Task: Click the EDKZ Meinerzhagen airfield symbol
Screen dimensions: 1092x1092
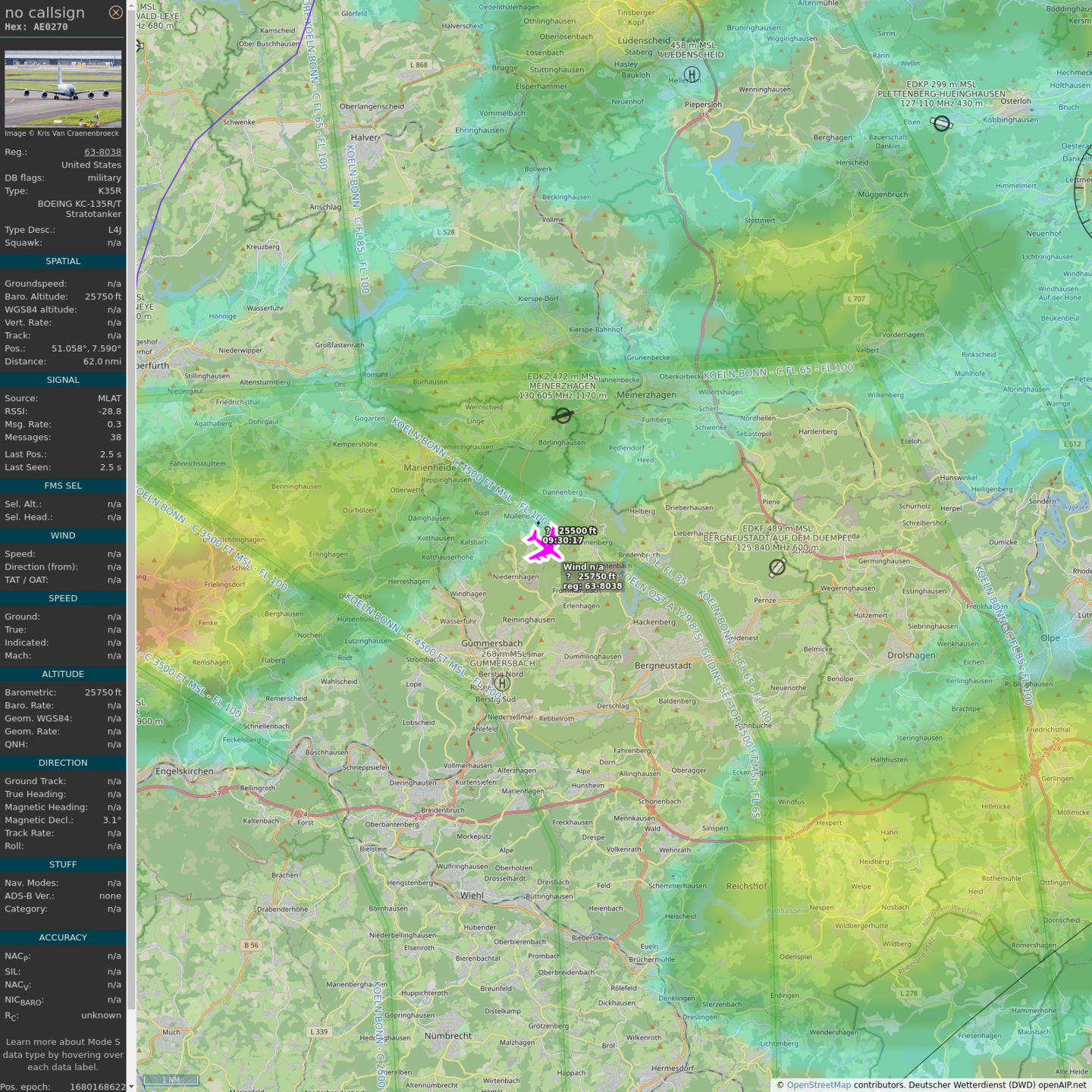Action: [x=562, y=415]
